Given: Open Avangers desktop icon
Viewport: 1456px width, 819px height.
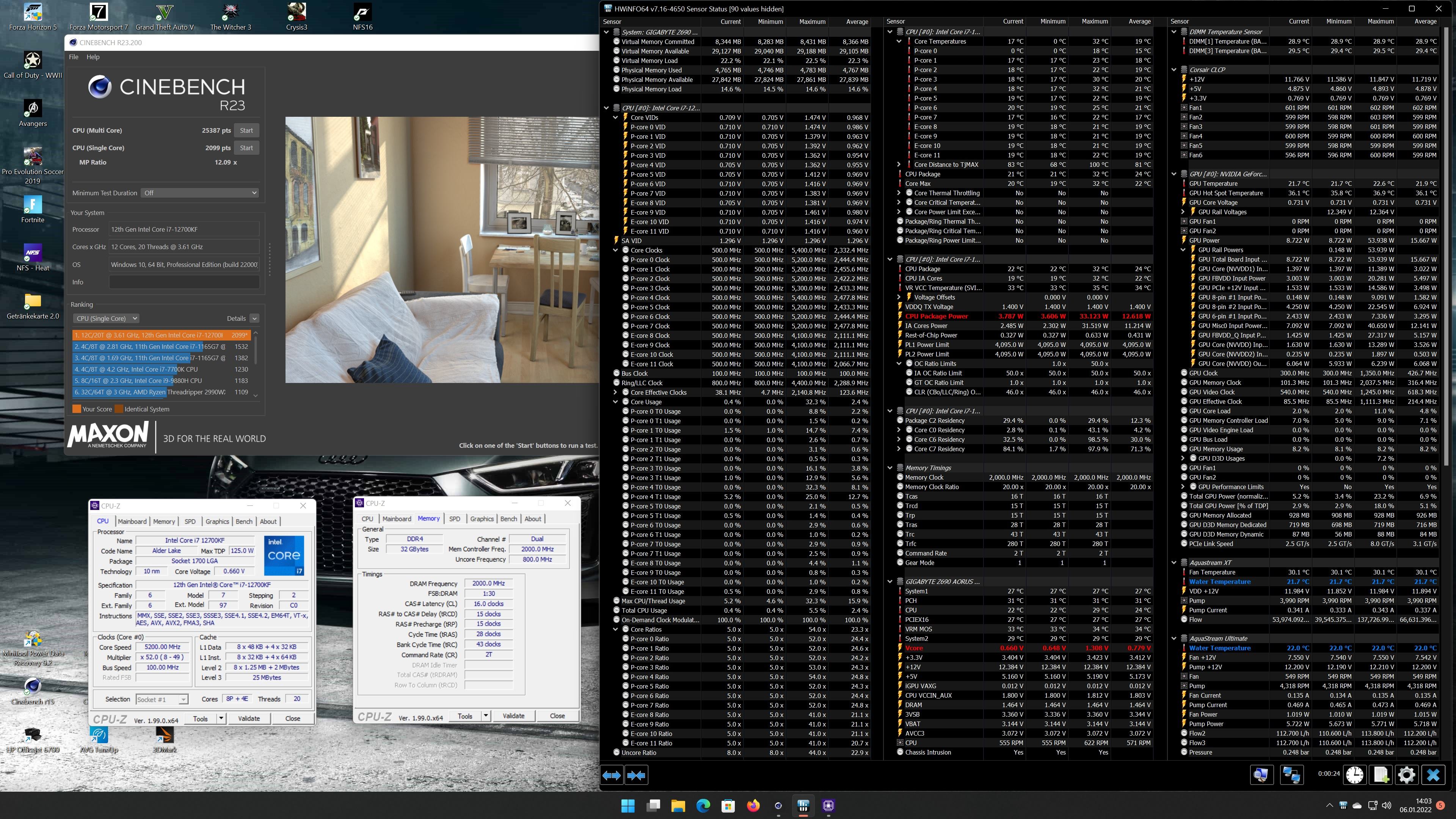Looking at the screenshot, I should click(x=33, y=113).
